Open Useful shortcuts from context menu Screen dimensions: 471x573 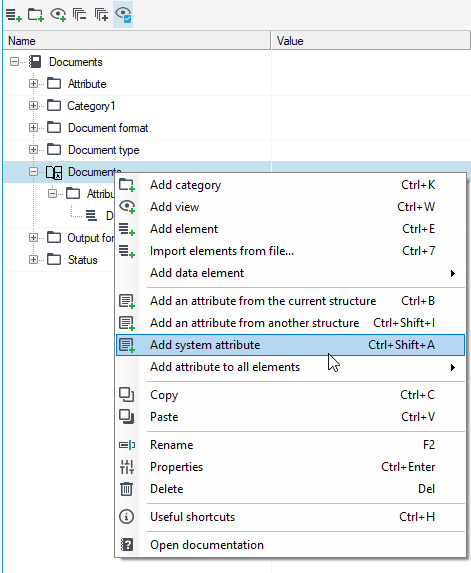click(290, 517)
